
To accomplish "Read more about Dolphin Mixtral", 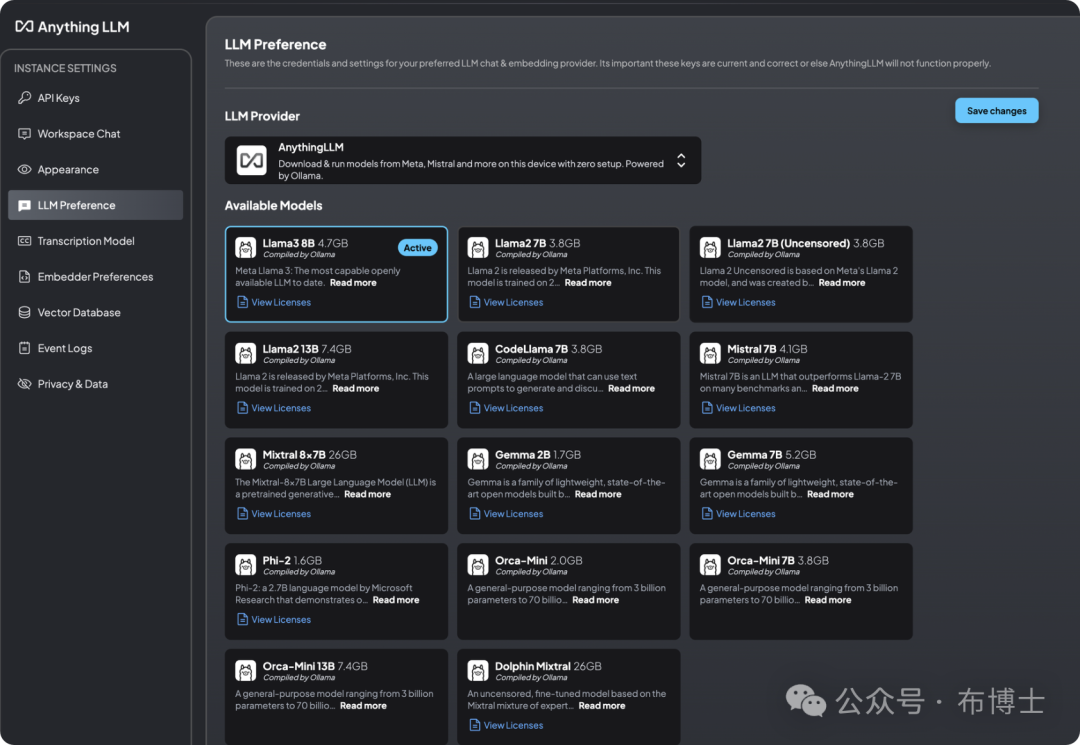I will click(601, 706).
